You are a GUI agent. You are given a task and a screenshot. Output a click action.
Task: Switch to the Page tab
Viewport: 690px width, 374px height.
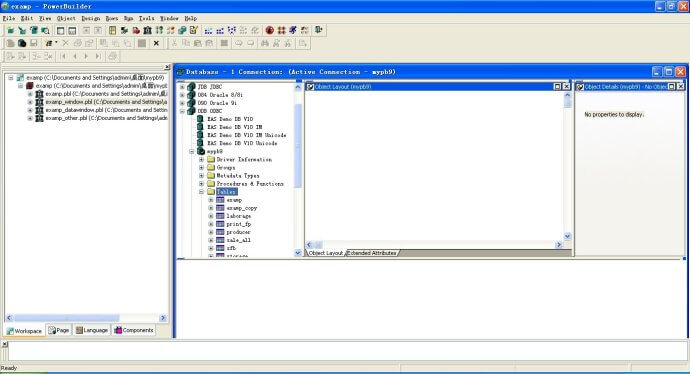[x=59, y=330]
